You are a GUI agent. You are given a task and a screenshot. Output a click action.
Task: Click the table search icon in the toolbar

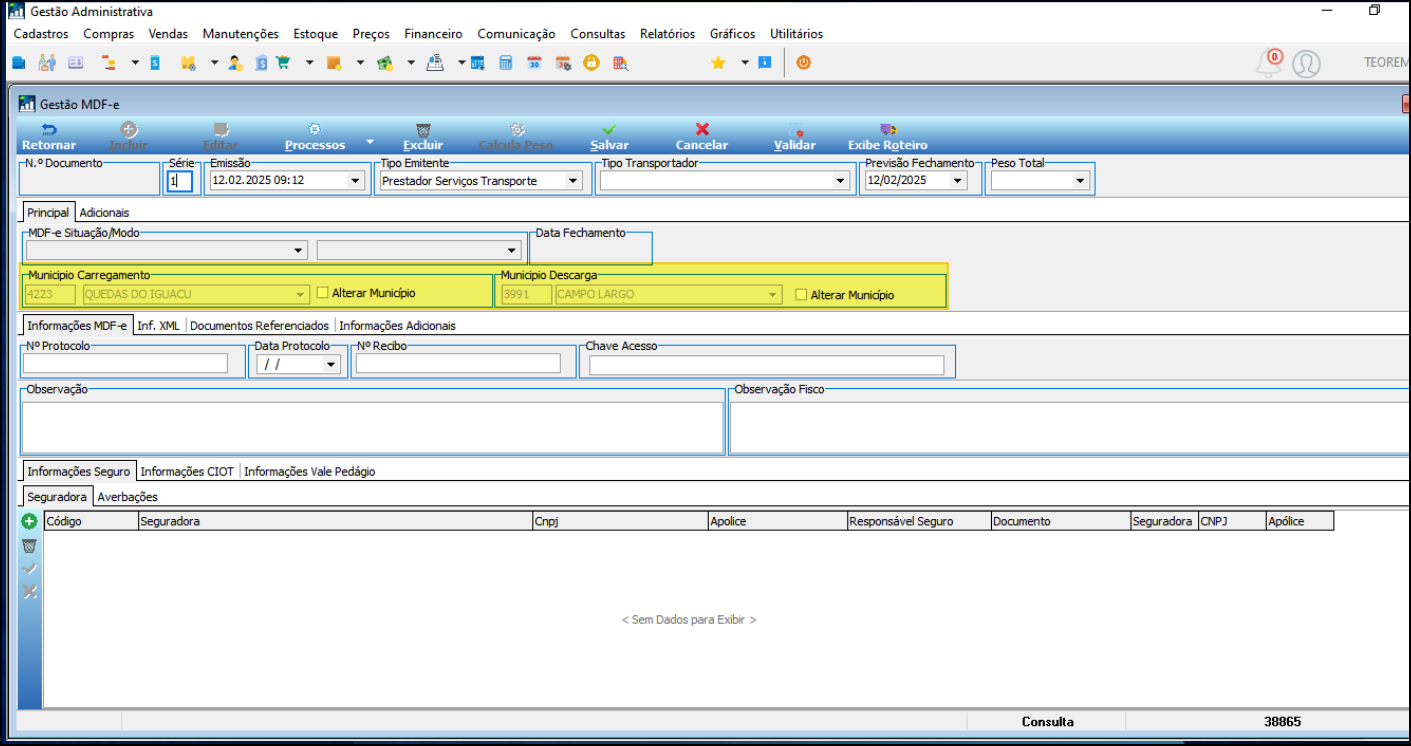[621, 62]
